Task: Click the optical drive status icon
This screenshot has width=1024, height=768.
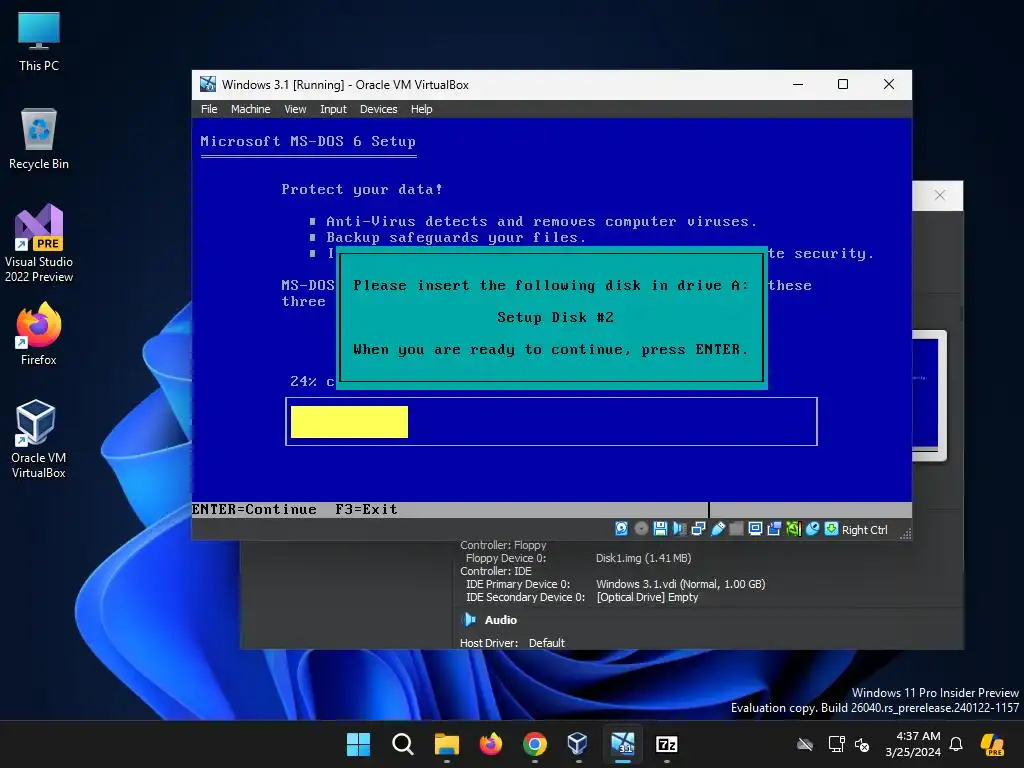Action: pos(641,529)
